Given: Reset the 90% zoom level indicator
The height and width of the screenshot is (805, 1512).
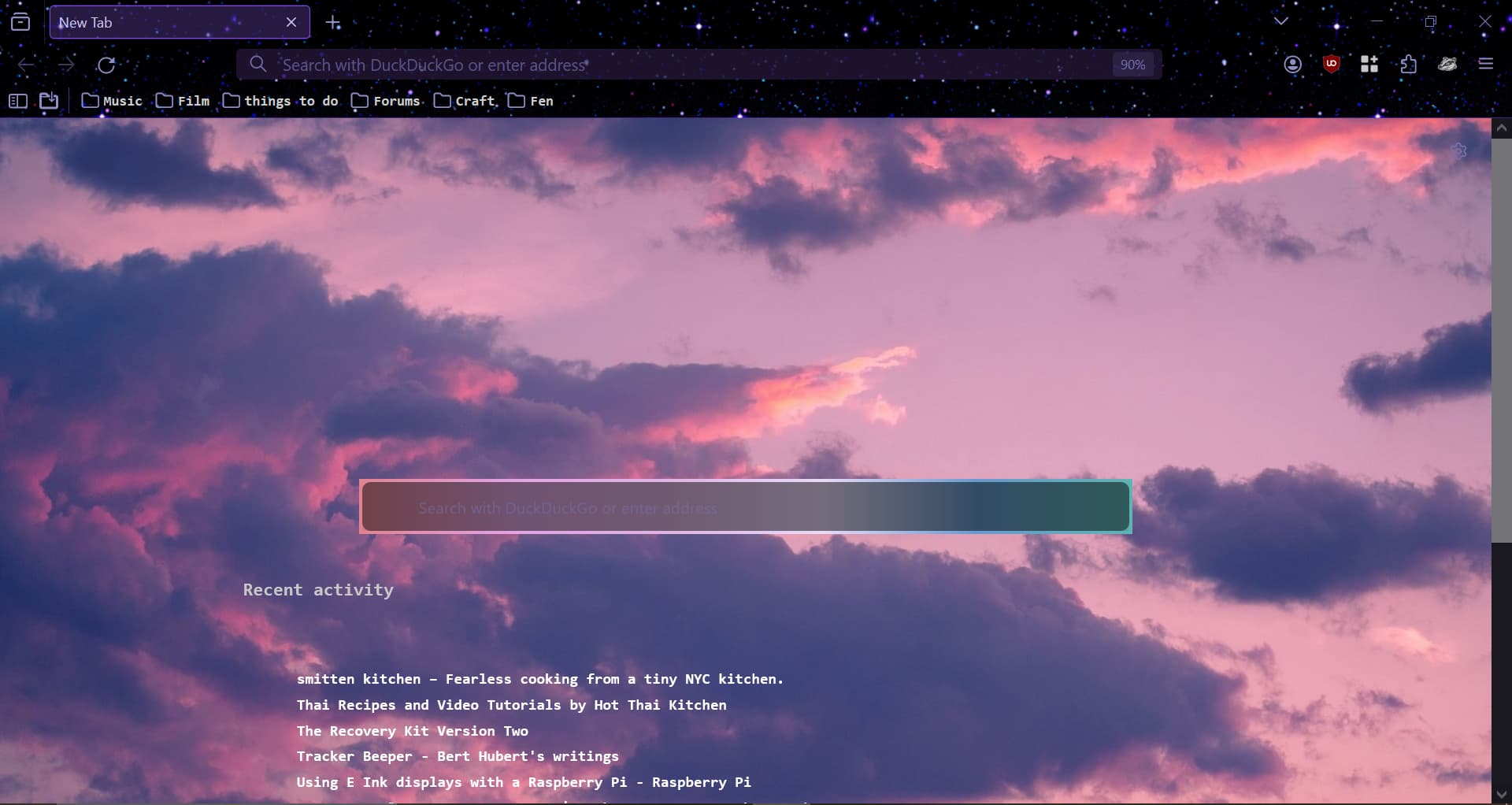Looking at the screenshot, I should pos(1132,65).
